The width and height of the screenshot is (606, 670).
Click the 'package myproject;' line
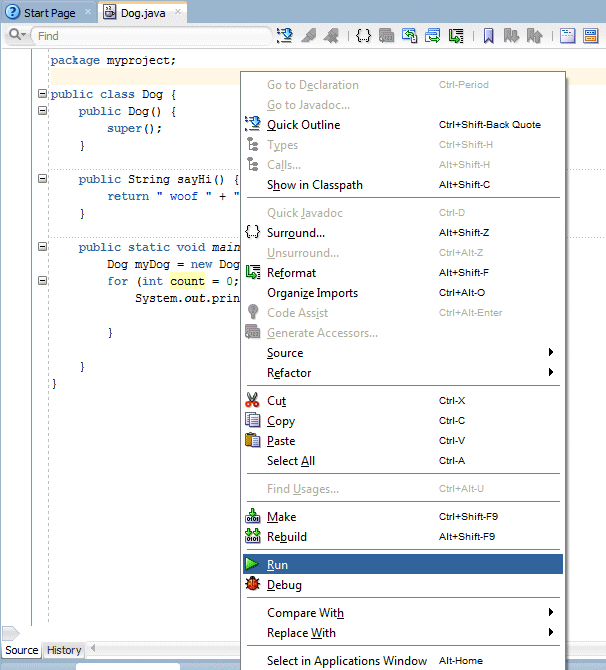113,60
